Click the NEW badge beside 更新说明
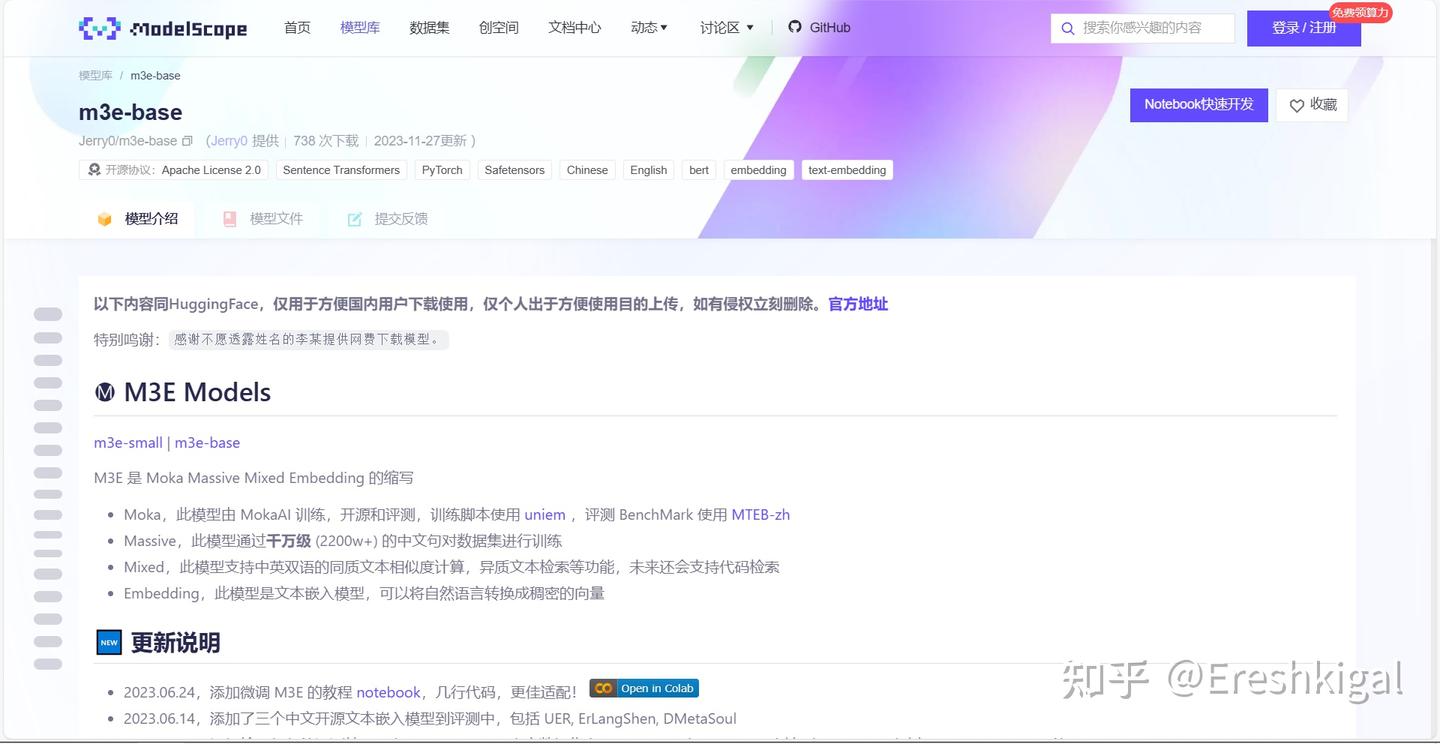This screenshot has height=744, width=1440. click(108, 642)
